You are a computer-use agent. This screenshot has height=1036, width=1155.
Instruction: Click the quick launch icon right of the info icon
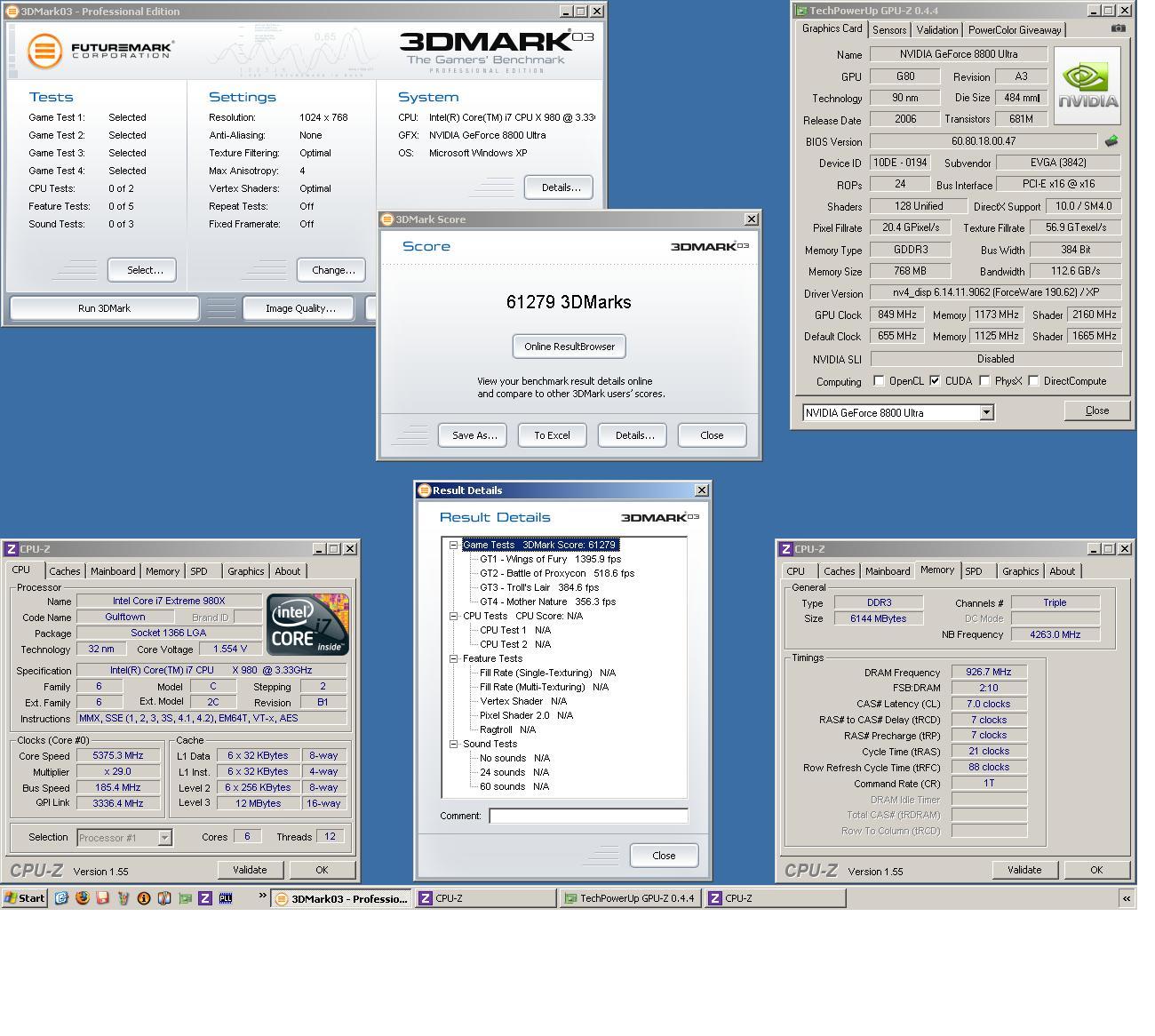point(164,898)
